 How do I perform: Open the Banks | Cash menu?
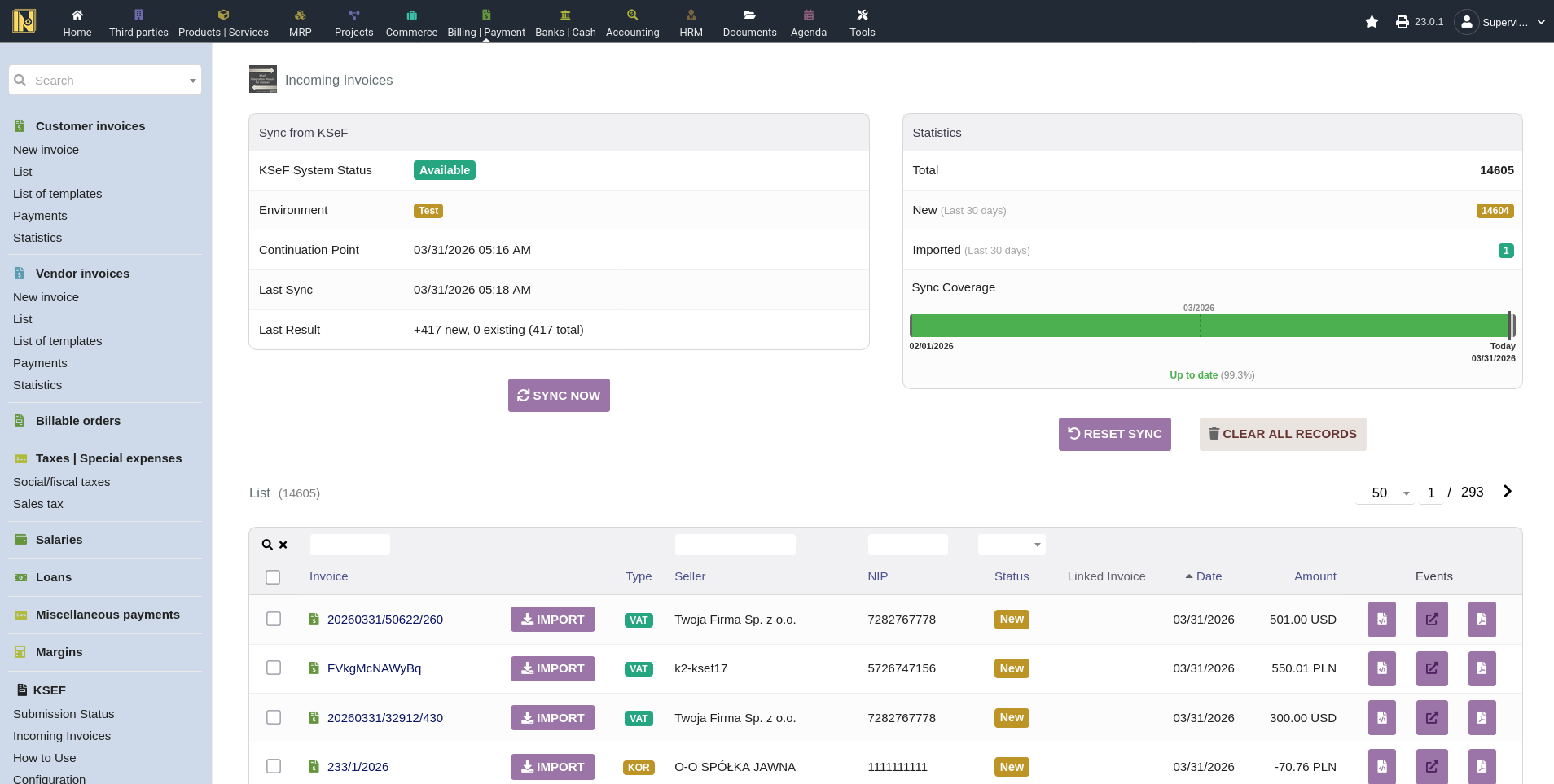coord(565,22)
